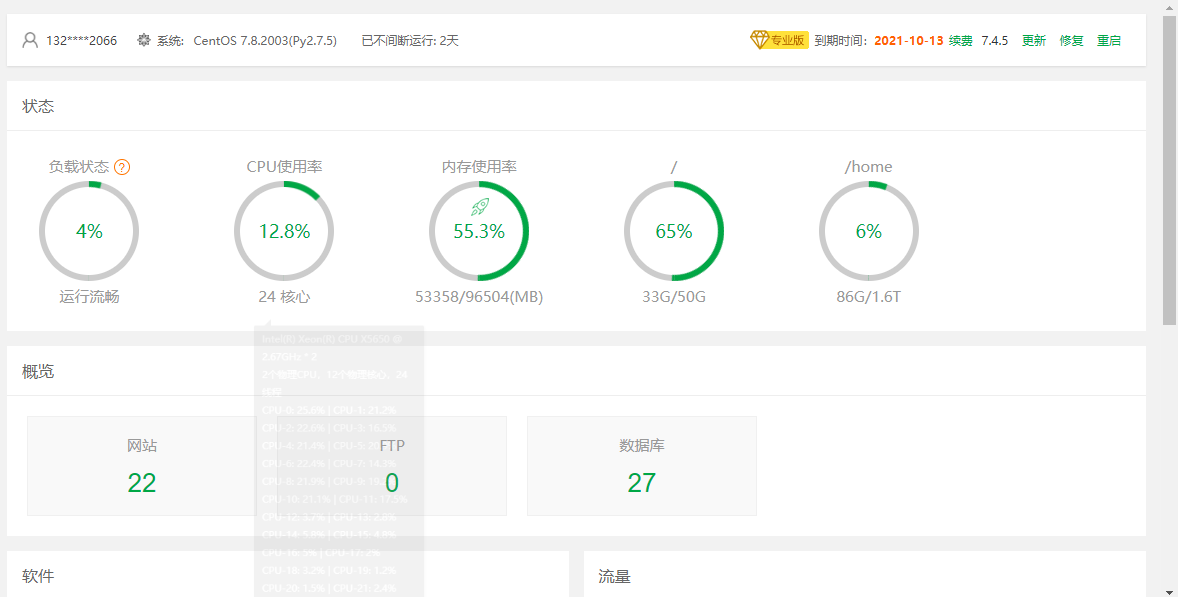The width and height of the screenshot is (1178, 597).
Task: Click the load status help question mark
Action: point(122,167)
